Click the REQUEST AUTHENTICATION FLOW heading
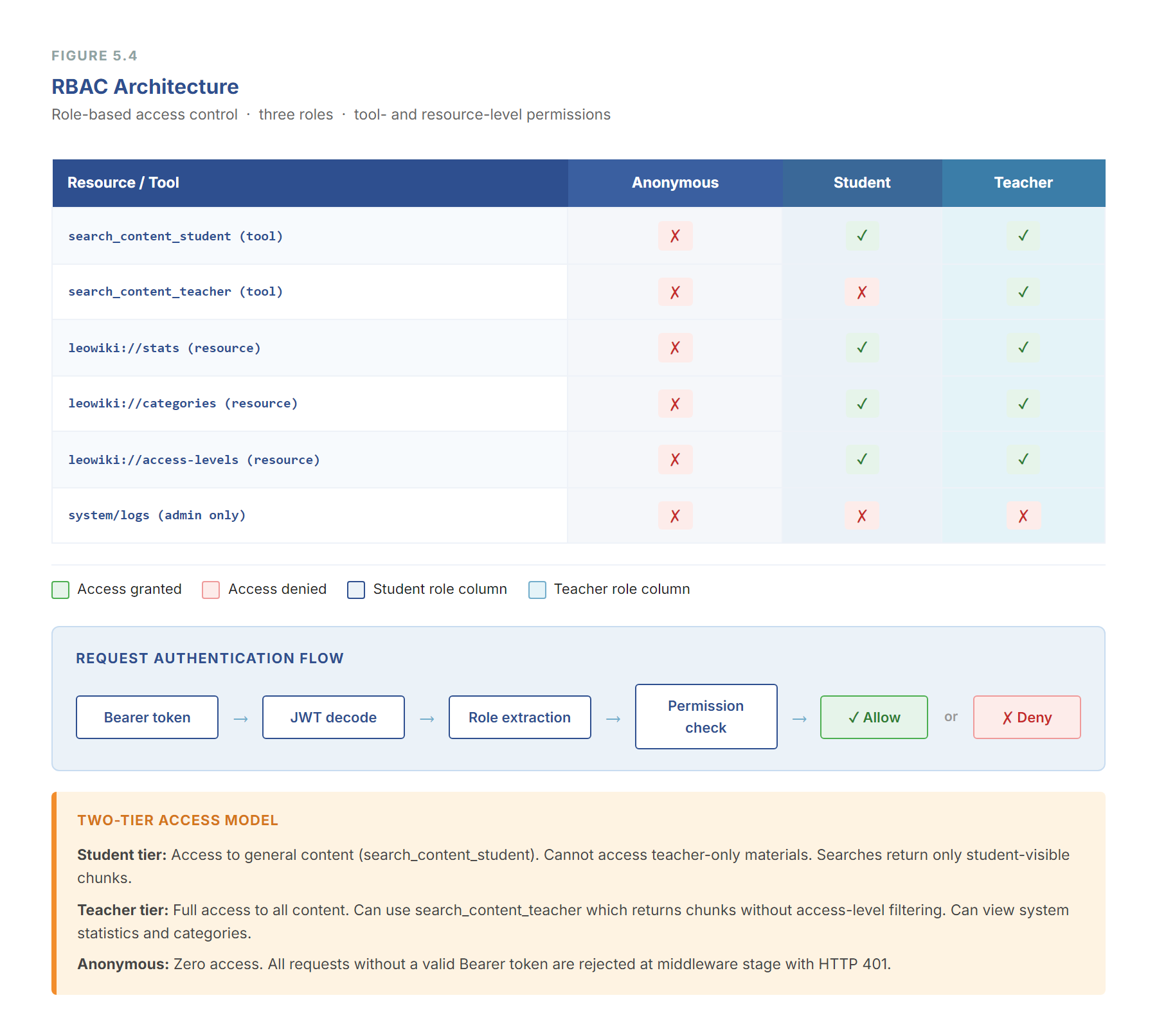Viewport: 1157px width, 1036px height. (210, 658)
